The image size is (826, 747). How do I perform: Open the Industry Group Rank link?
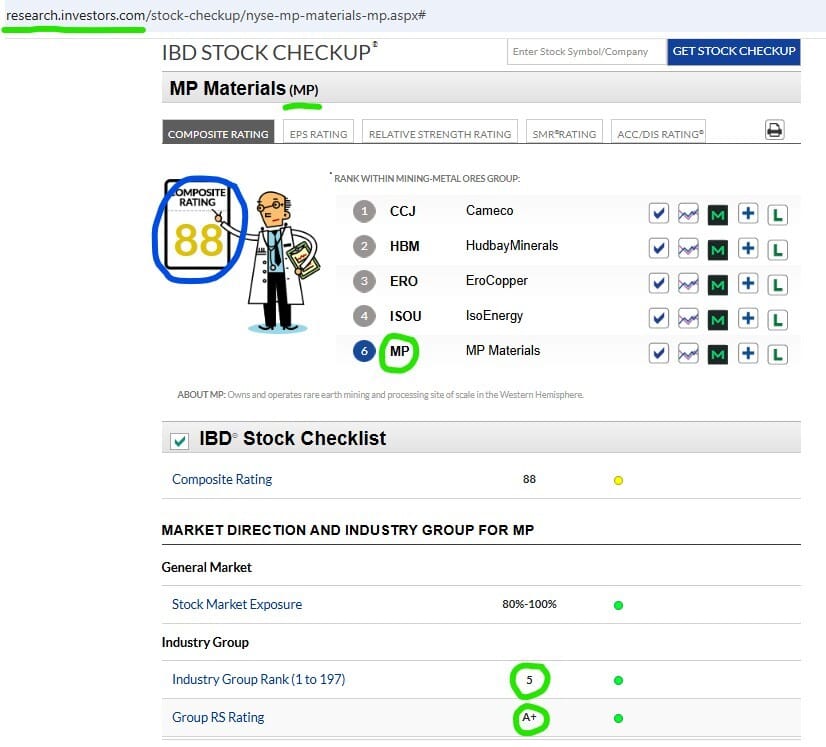click(259, 679)
